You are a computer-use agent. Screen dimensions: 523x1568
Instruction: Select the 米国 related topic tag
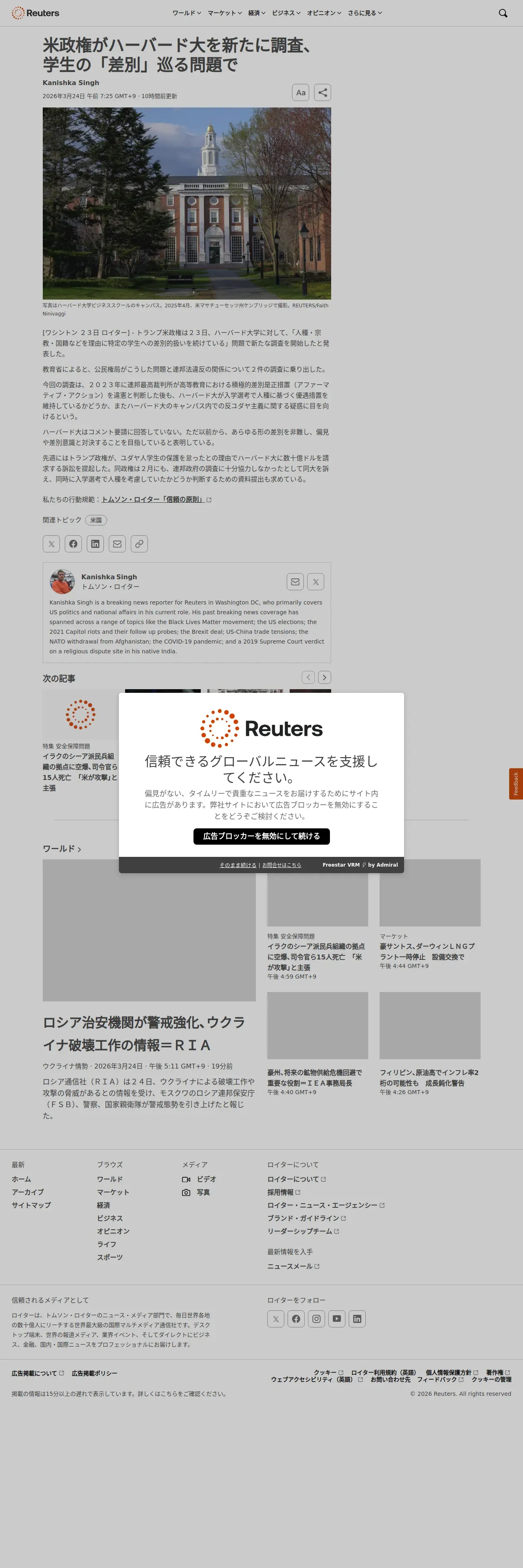[x=96, y=520]
